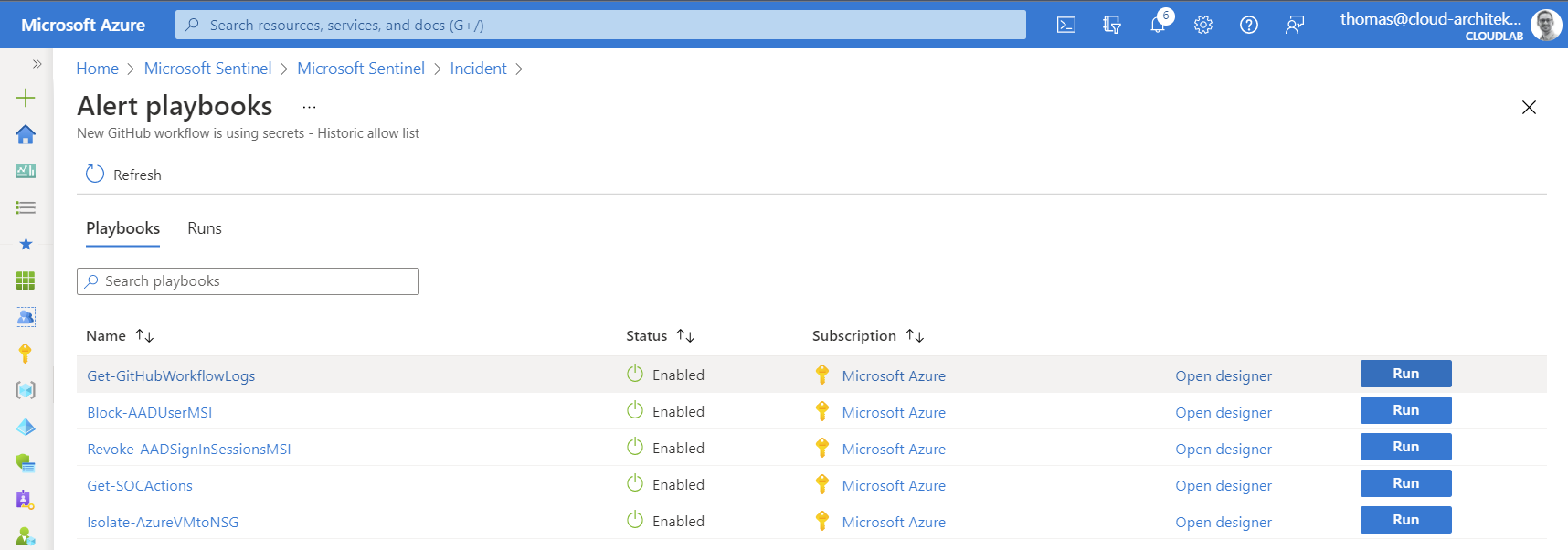Click subscription key icon for Isolate-AzureVMtoNSG
This screenshot has height=550, width=1568.
[x=822, y=521]
